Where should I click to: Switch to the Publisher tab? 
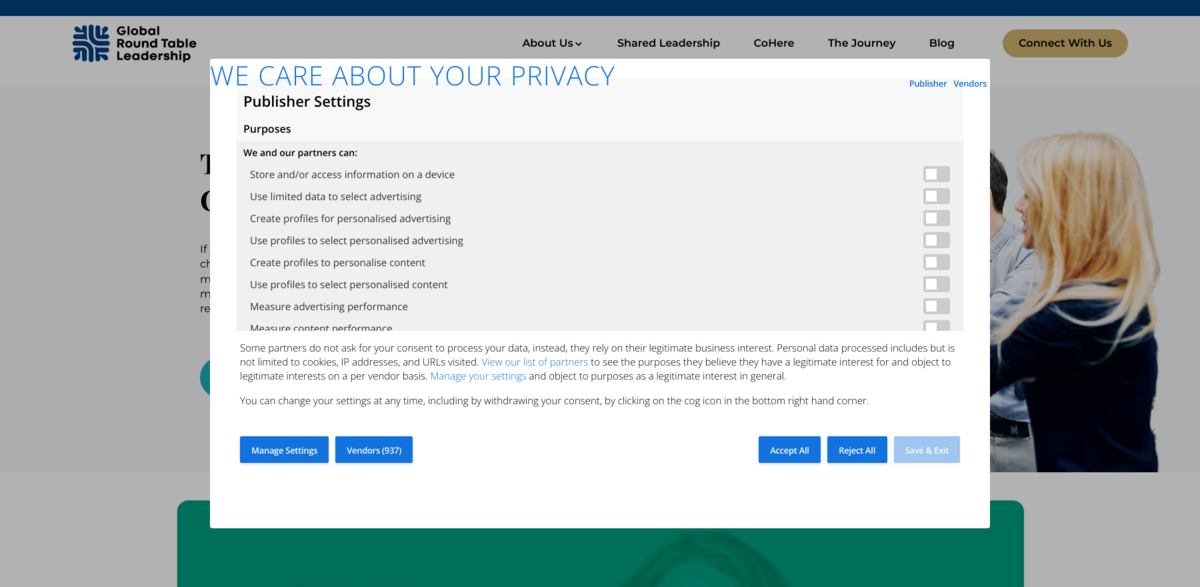pyautogui.click(x=927, y=84)
